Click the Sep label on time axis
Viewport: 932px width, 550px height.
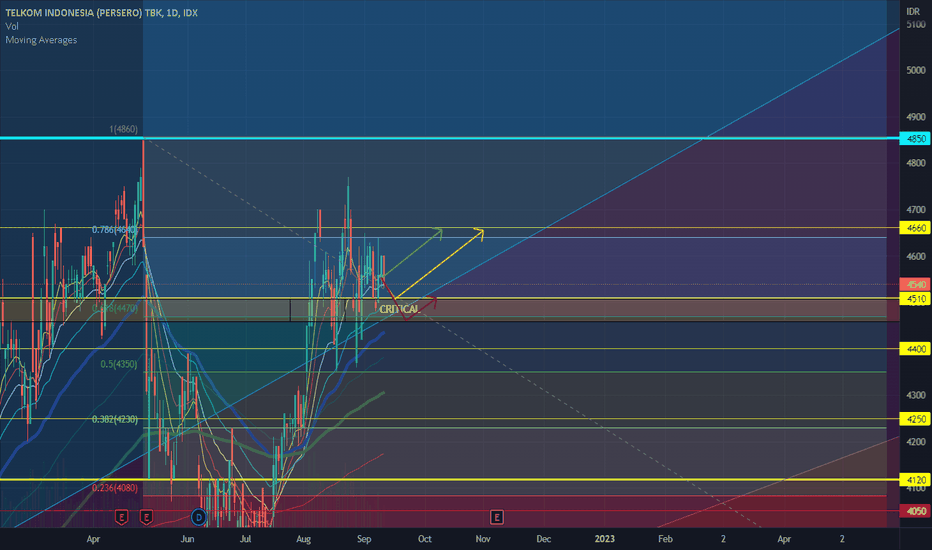coord(364,539)
